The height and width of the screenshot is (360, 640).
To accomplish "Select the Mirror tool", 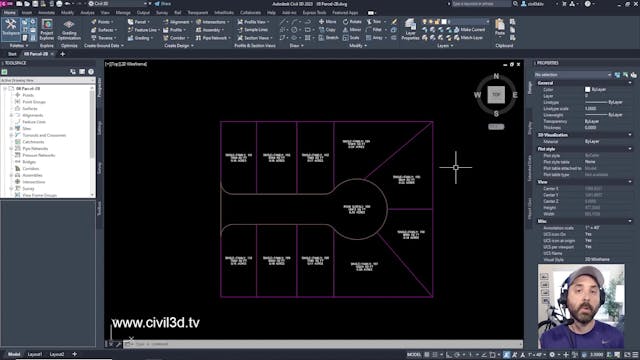I will click(352, 30).
